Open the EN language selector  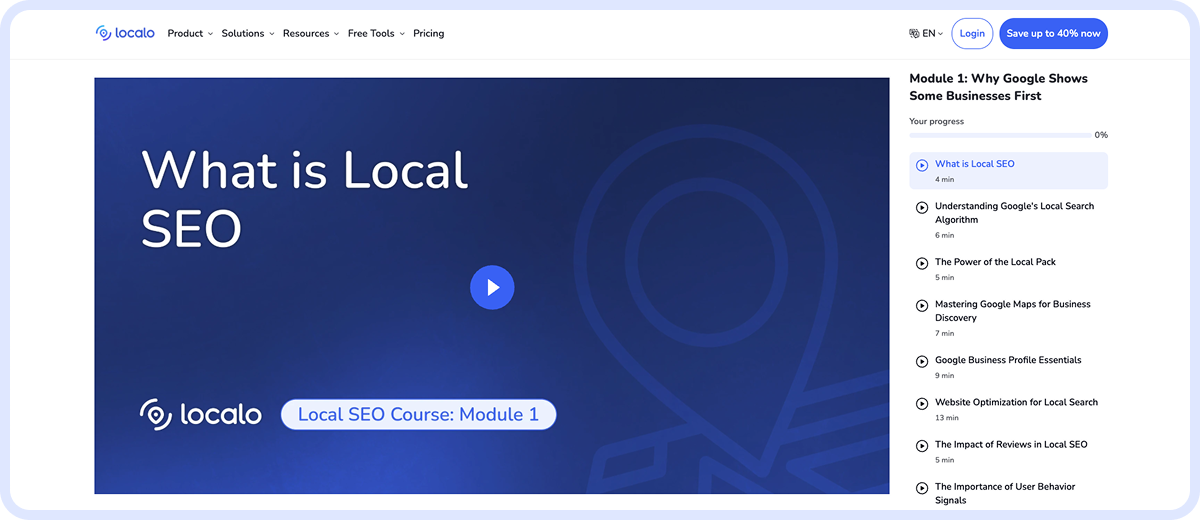click(x=926, y=33)
